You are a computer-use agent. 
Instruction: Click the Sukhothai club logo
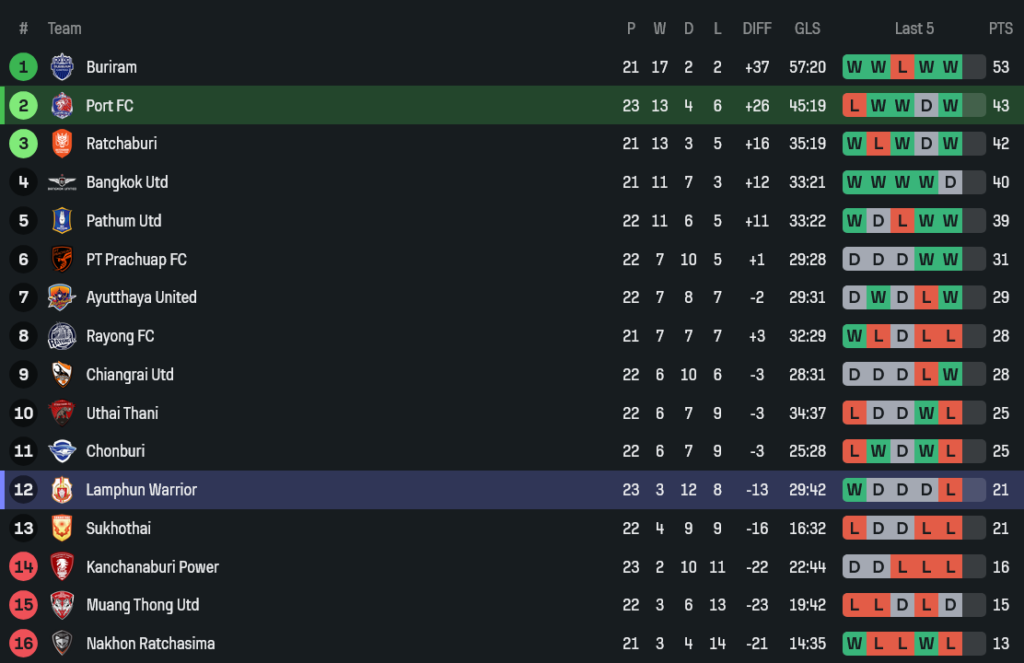tap(62, 528)
